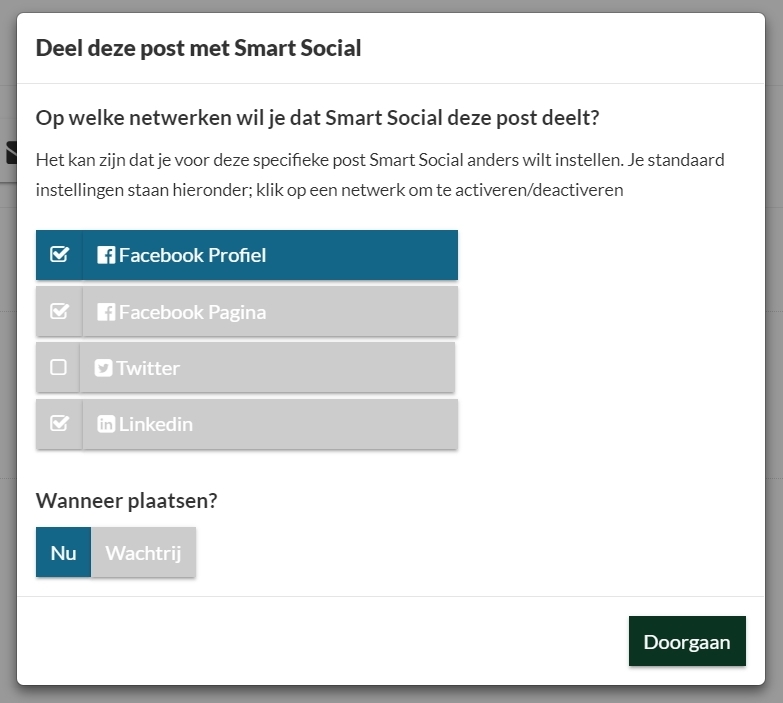Click the Facebook logo on Facebook Profiel

point(106,255)
